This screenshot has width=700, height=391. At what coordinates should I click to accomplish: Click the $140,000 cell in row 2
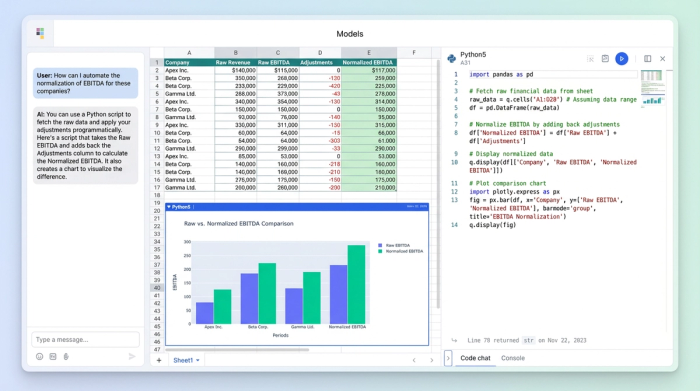235,71
